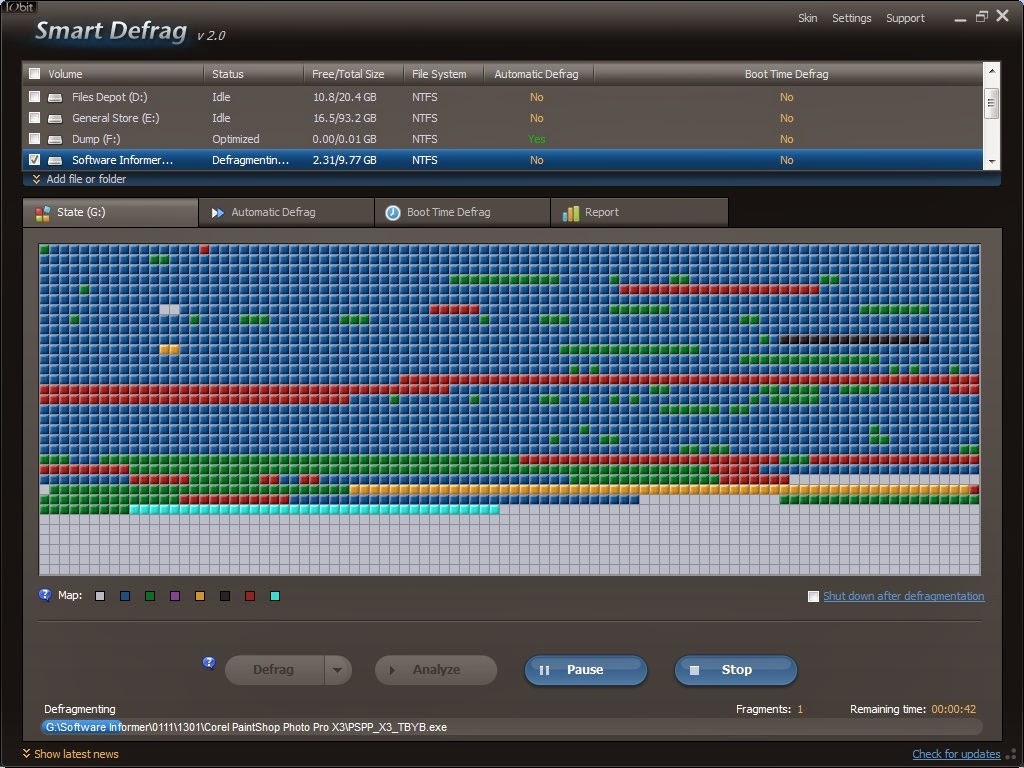Sort by Free/Total Size column header
Screen dimensions: 1024x768
click(x=353, y=74)
